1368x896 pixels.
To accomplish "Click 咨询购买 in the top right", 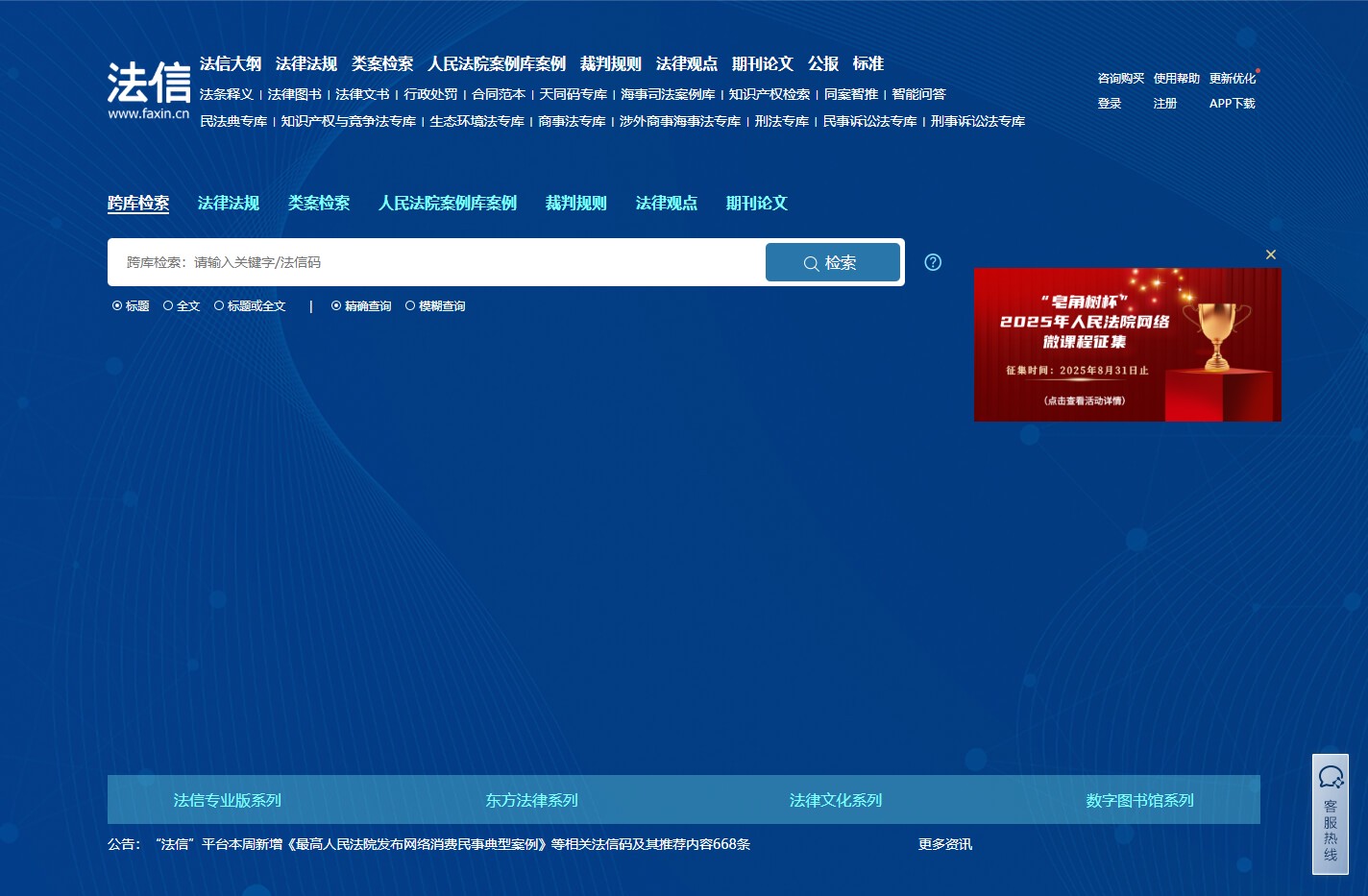I will (1121, 79).
